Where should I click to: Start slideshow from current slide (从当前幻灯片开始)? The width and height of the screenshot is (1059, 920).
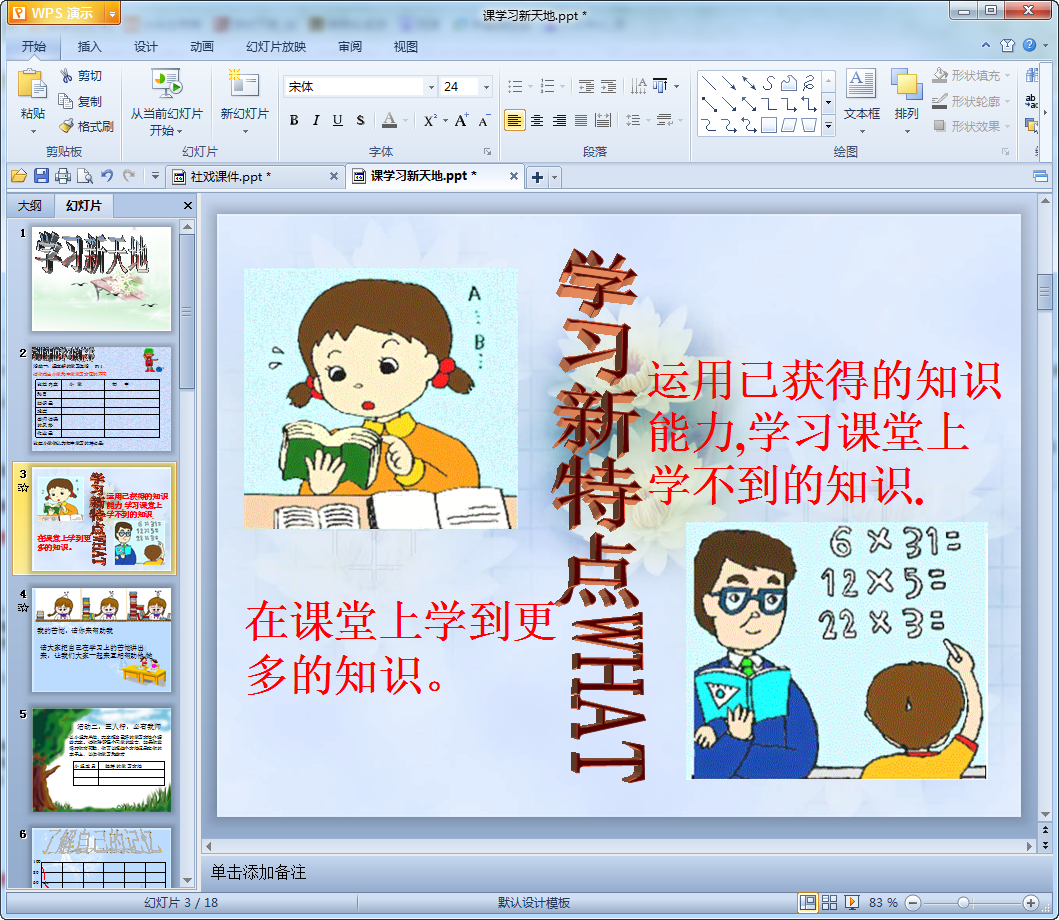(x=166, y=103)
